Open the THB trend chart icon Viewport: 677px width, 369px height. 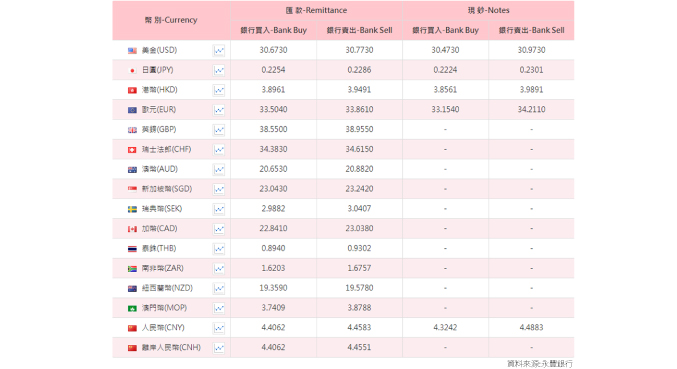click(x=219, y=249)
